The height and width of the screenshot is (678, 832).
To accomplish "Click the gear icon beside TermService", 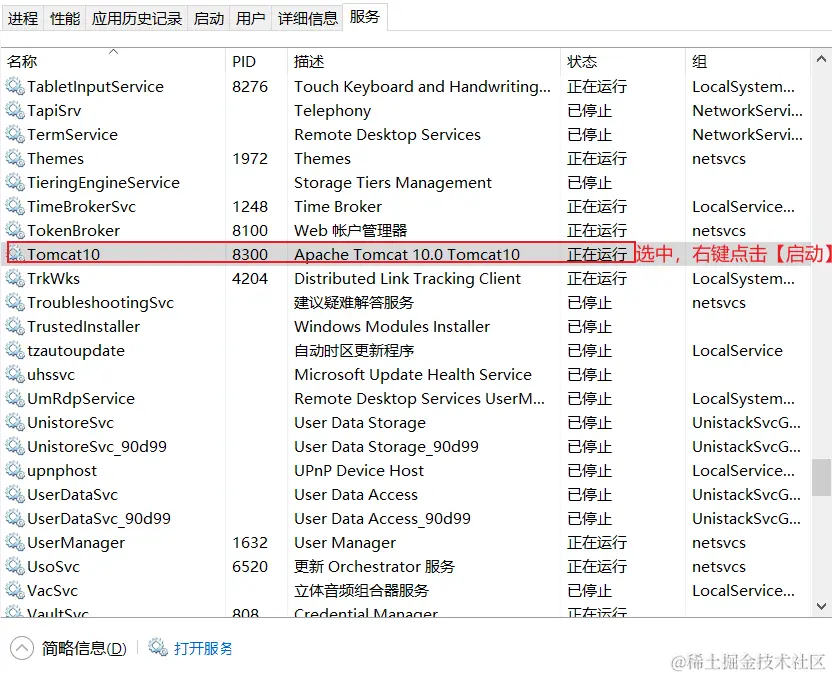I will [15, 134].
